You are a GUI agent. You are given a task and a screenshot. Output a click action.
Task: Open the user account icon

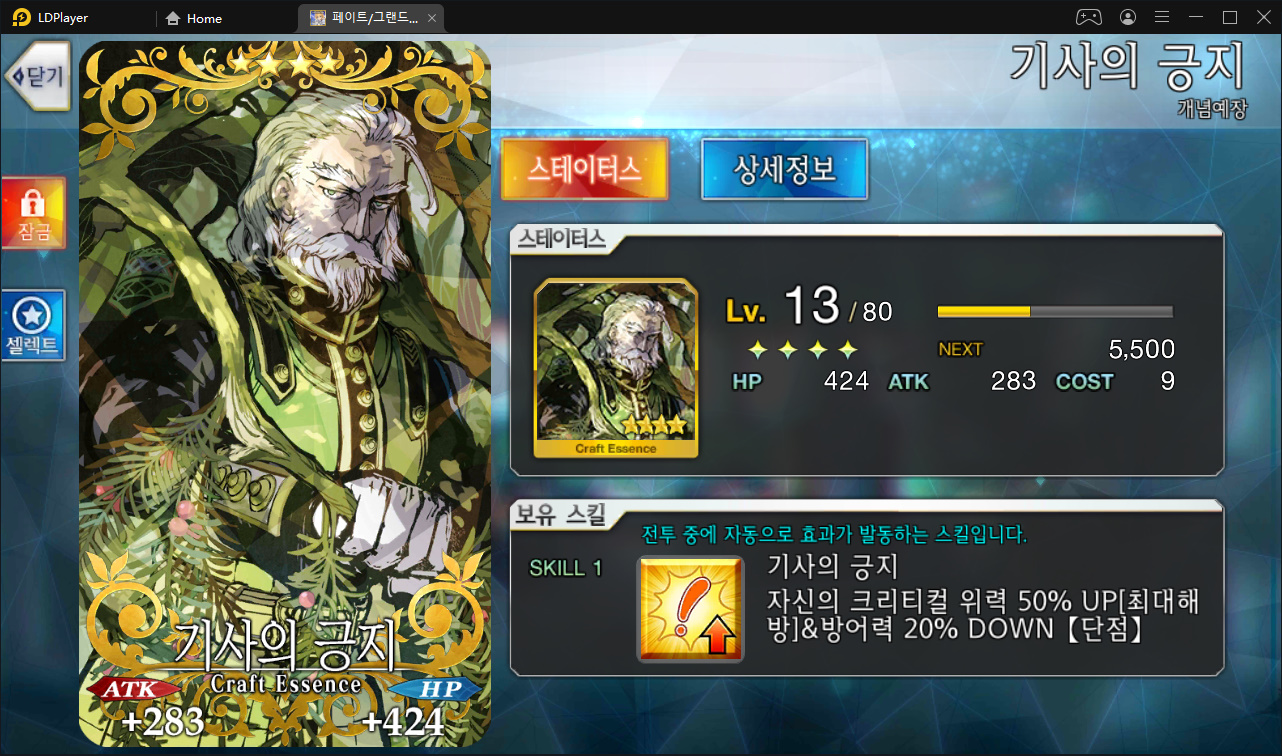(x=1128, y=17)
